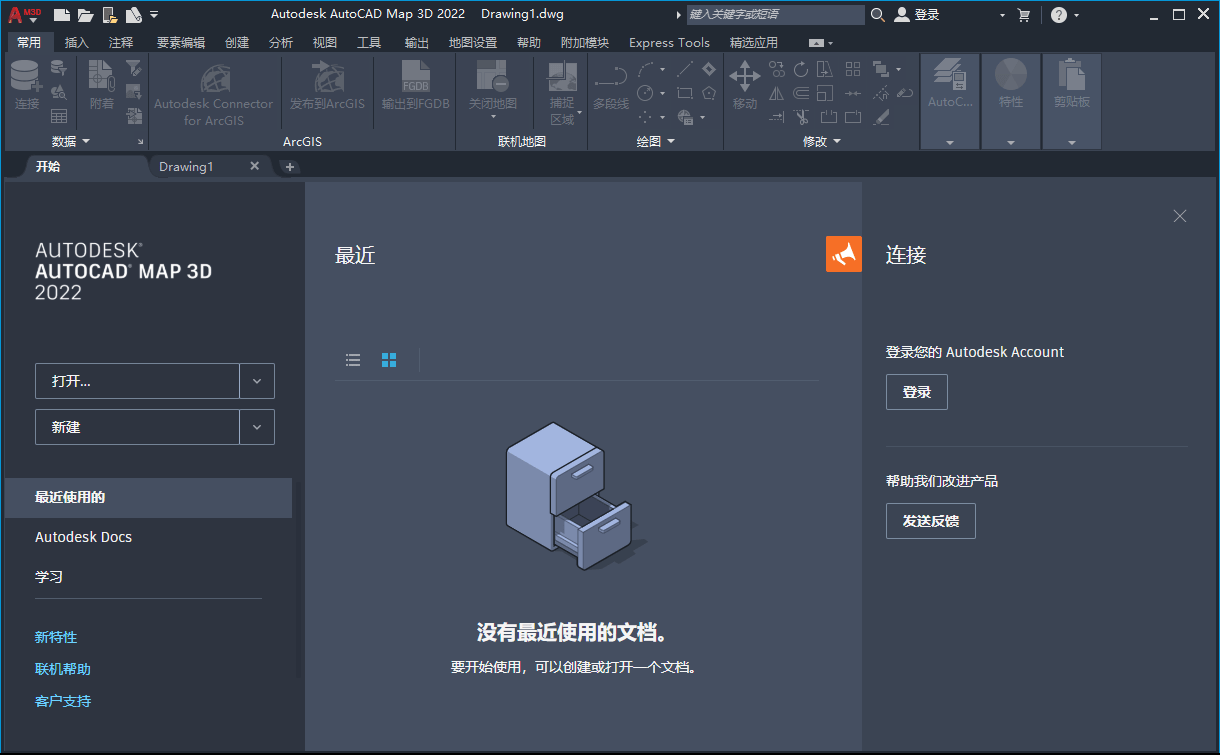Image resolution: width=1220 pixels, height=755 pixels.
Task: Click the 打开... button
Action: (x=137, y=381)
